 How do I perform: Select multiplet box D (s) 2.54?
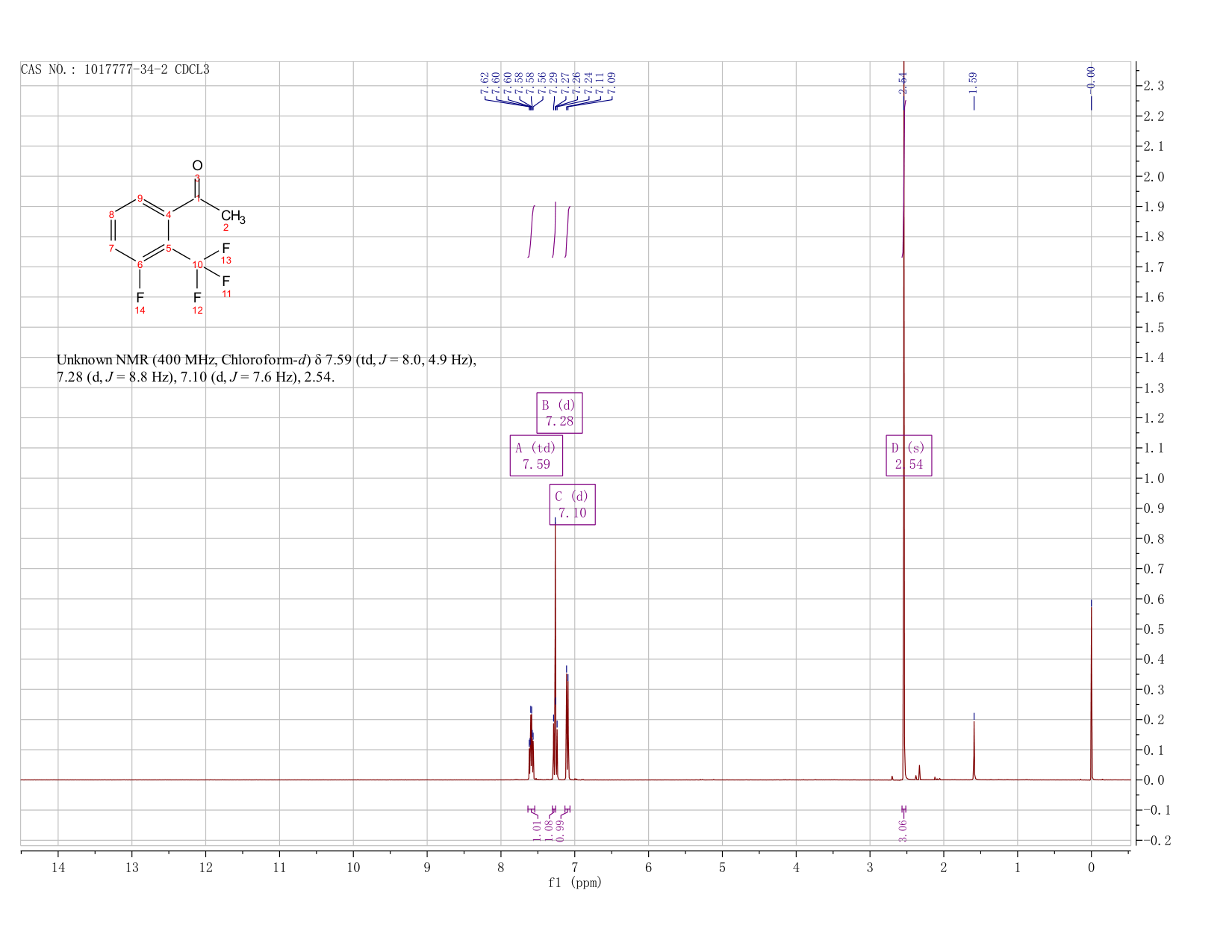point(909,455)
